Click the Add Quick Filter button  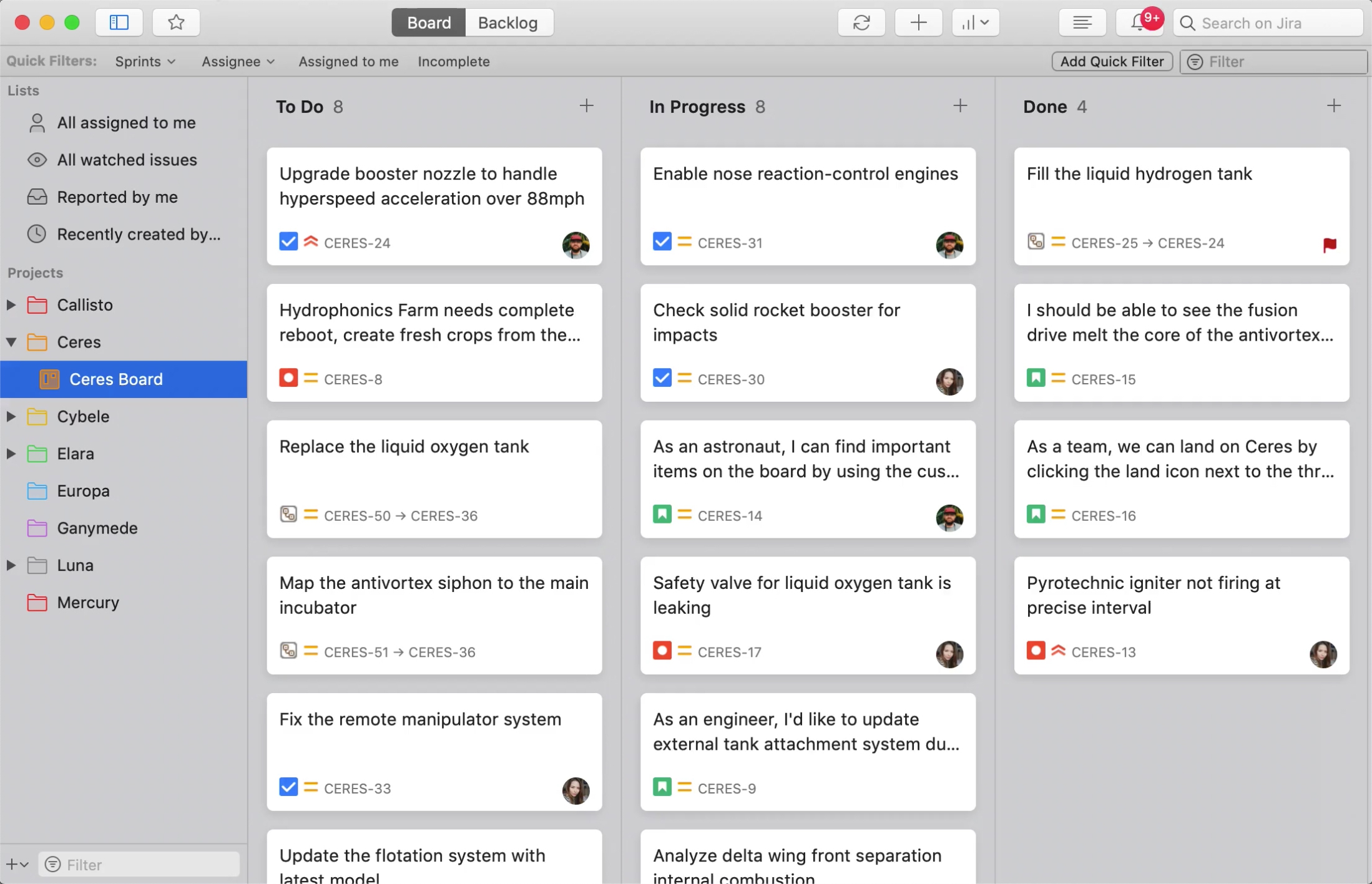pos(1112,61)
